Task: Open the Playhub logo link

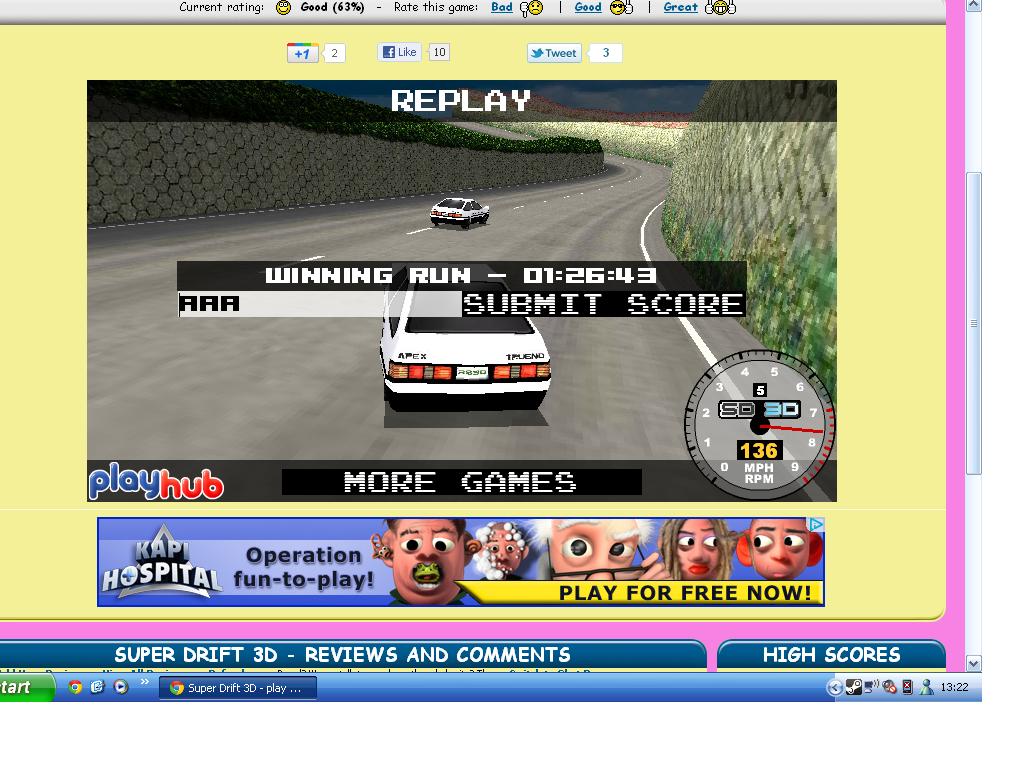Action: 156,482
